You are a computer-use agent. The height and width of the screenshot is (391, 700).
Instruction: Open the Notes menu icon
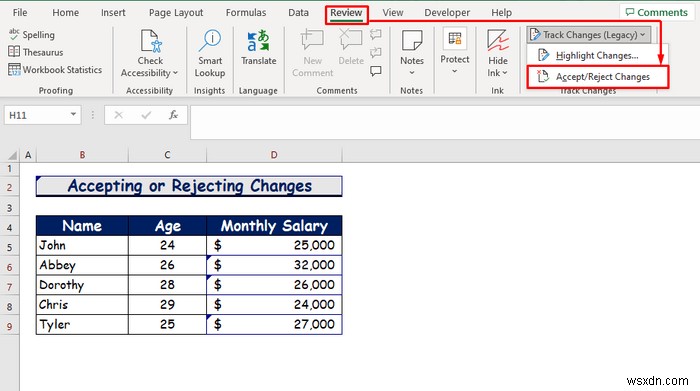pos(412,41)
